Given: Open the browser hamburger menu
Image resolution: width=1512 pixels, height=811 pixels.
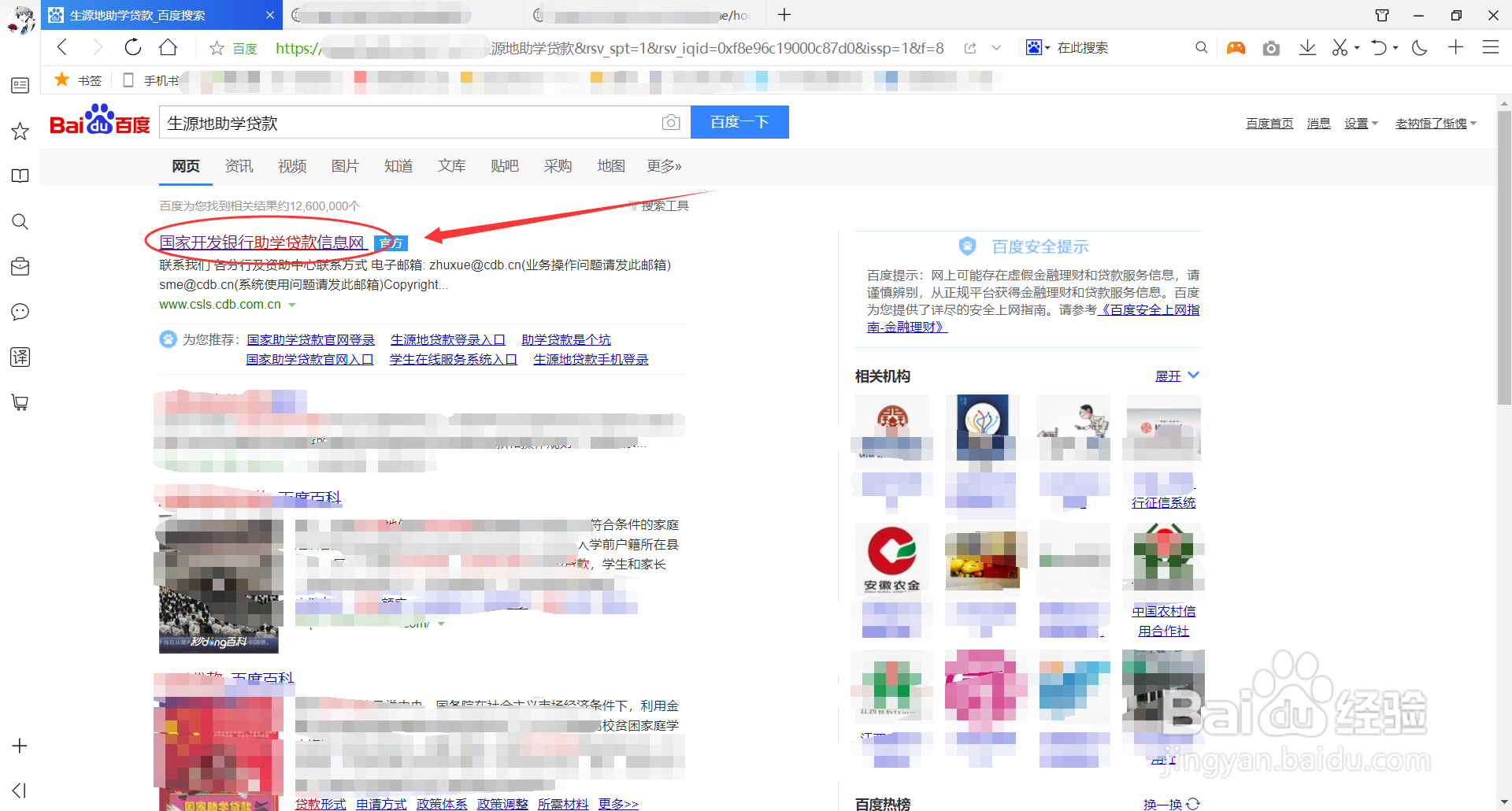Looking at the screenshot, I should tap(1490, 47).
